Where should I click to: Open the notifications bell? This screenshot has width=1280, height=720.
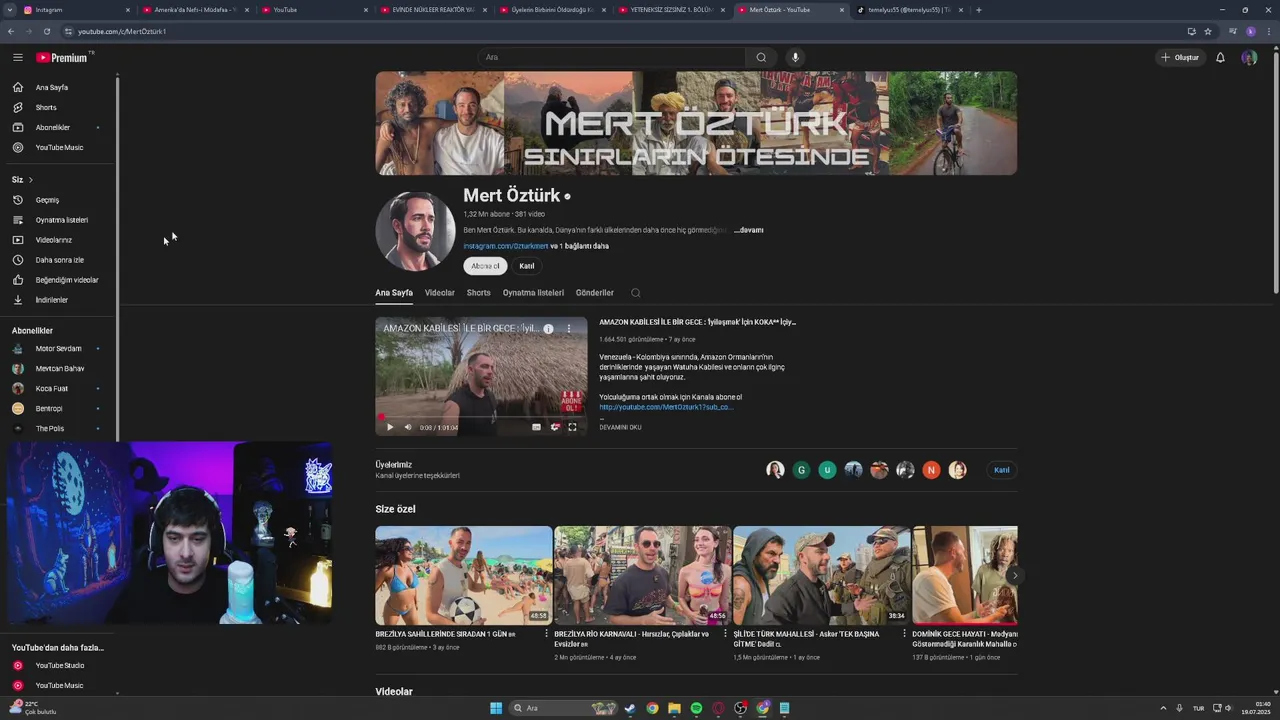pyautogui.click(x=1220, y=57)
